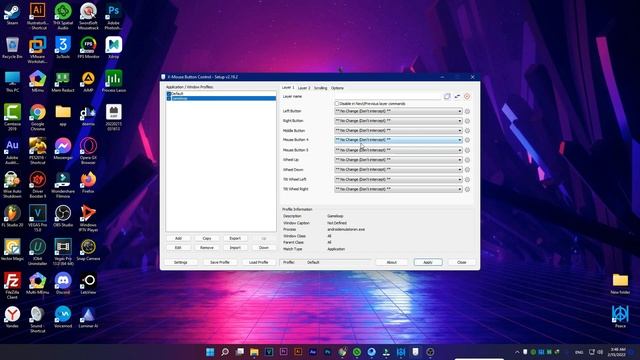This screenshot has height=360, width=640.
Task: Open the gear settings for Middle Button
Action: (x=467, y=131)
